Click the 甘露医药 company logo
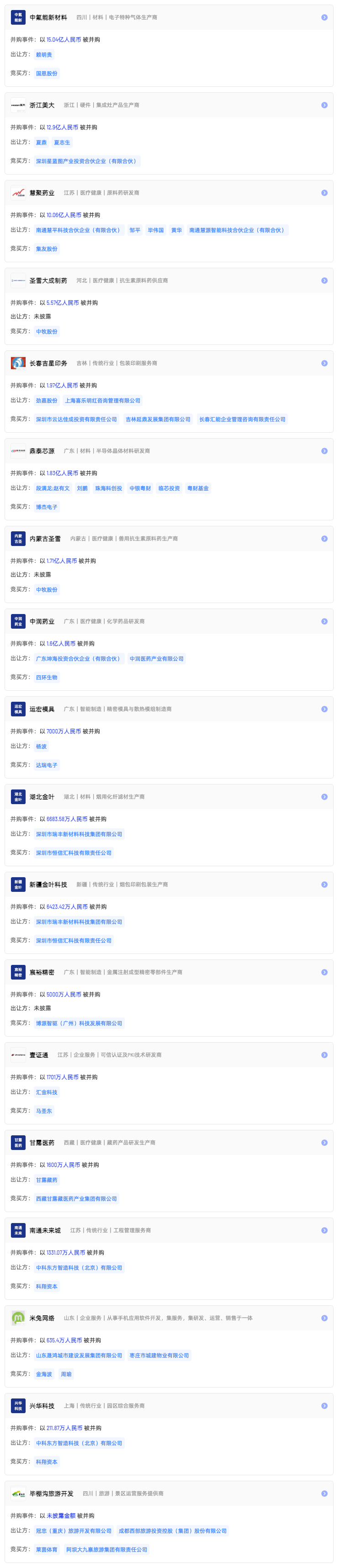 point(18,1143)
